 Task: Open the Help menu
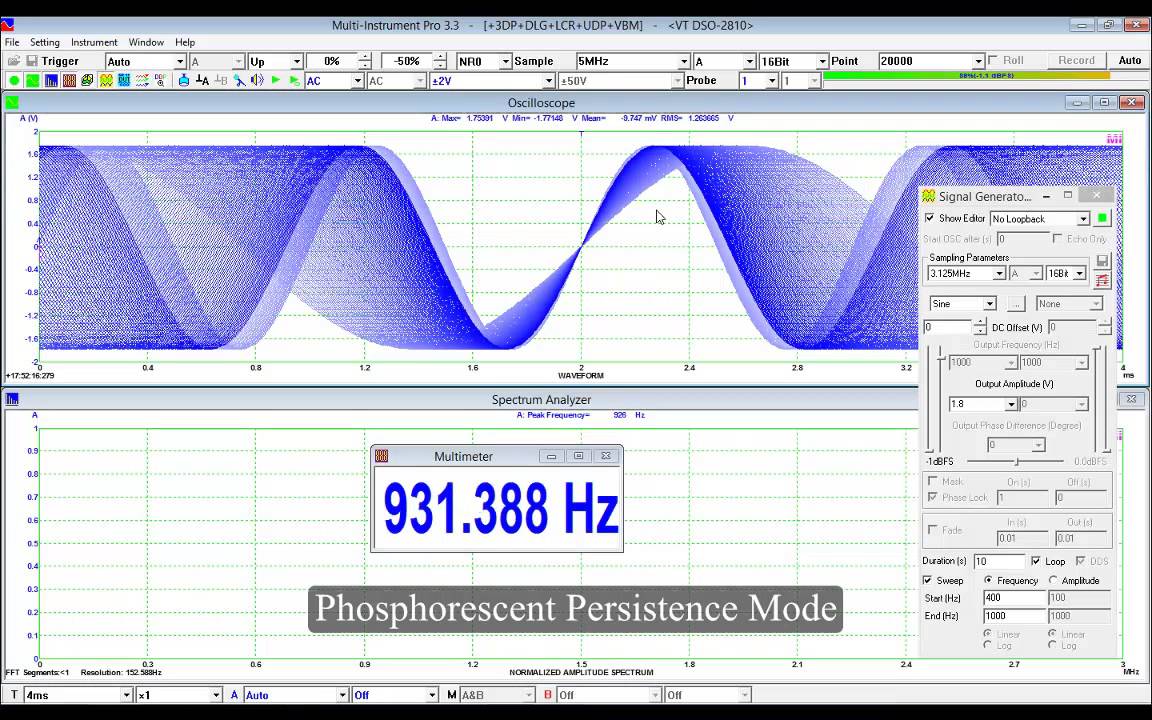(x=185, y=42)
